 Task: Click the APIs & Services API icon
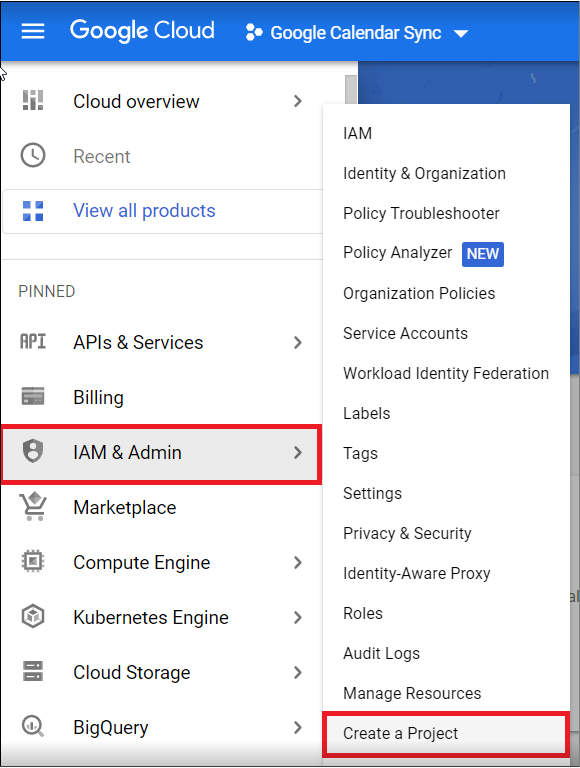33,341
